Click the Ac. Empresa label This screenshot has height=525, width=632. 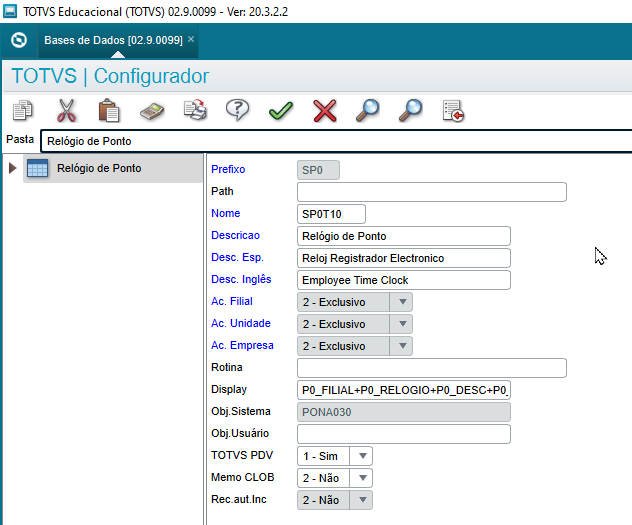point(242,345)
